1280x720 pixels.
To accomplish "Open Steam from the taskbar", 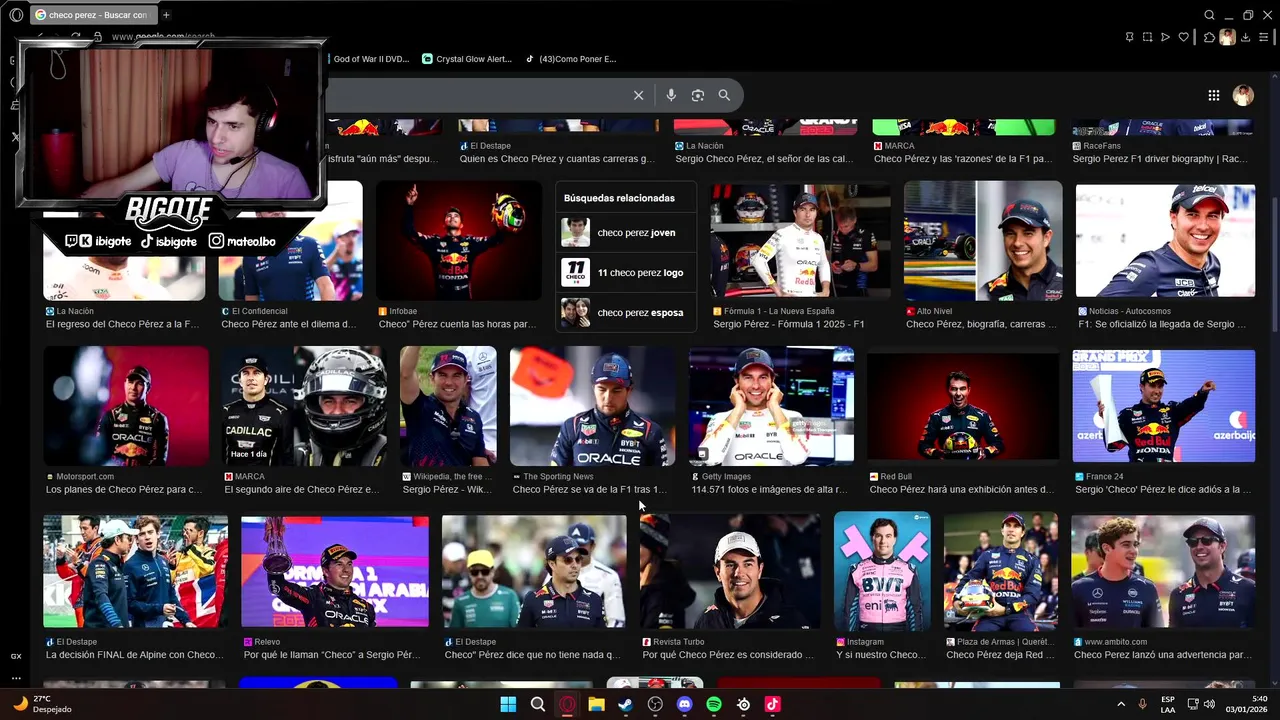I will tap(625, 704).
